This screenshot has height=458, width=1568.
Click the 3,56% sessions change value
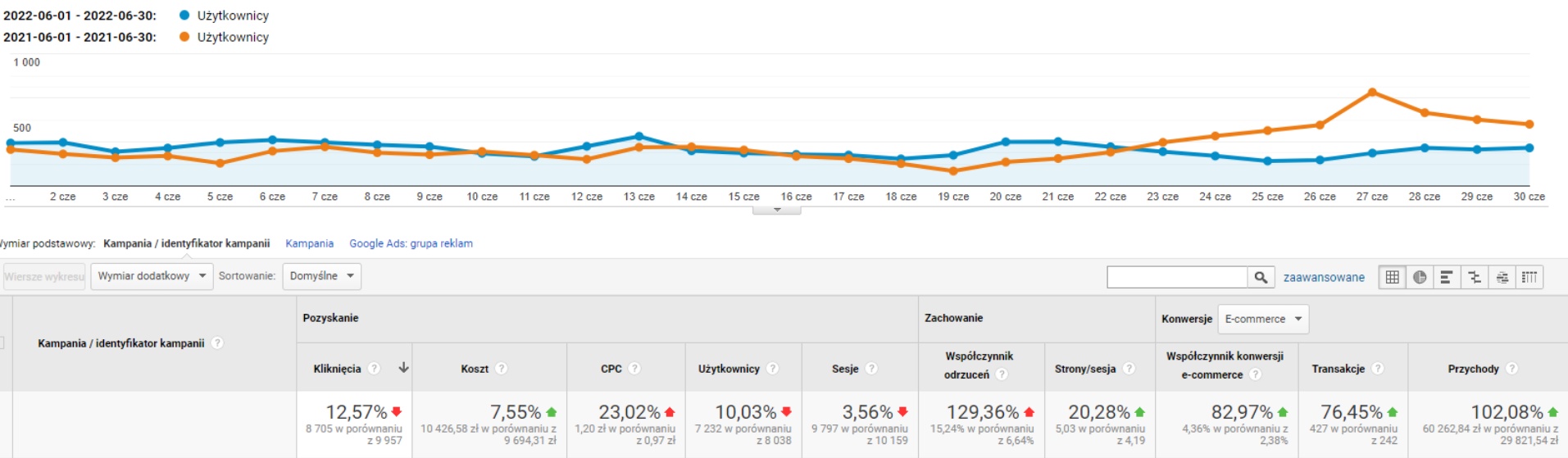867,412
